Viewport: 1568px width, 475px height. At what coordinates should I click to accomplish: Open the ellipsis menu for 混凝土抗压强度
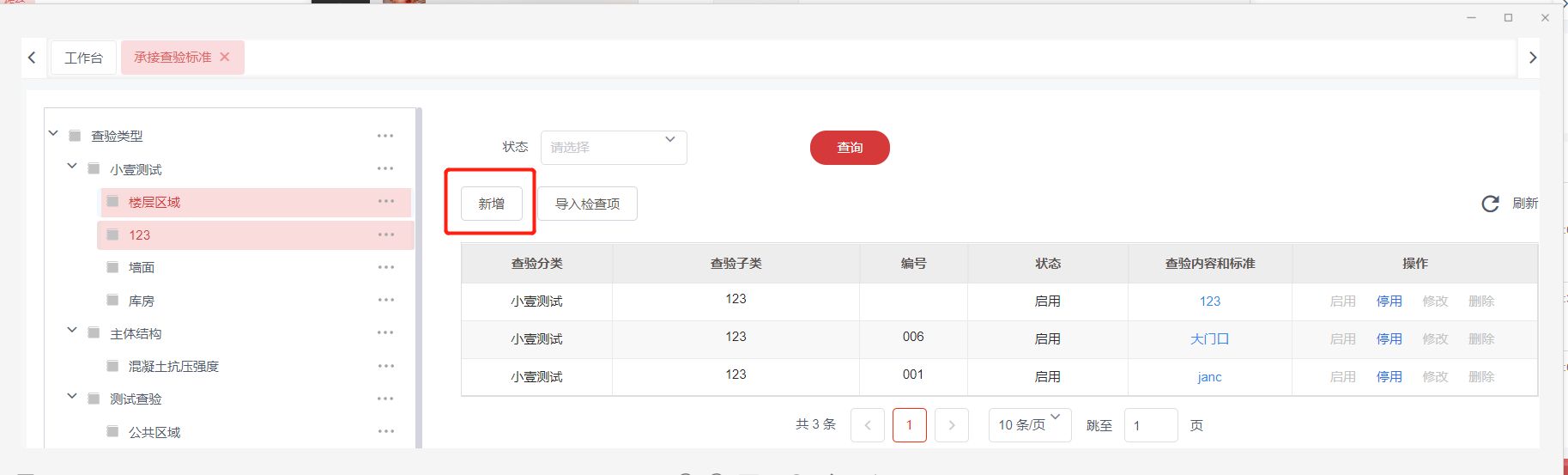[x=385, y=366]
